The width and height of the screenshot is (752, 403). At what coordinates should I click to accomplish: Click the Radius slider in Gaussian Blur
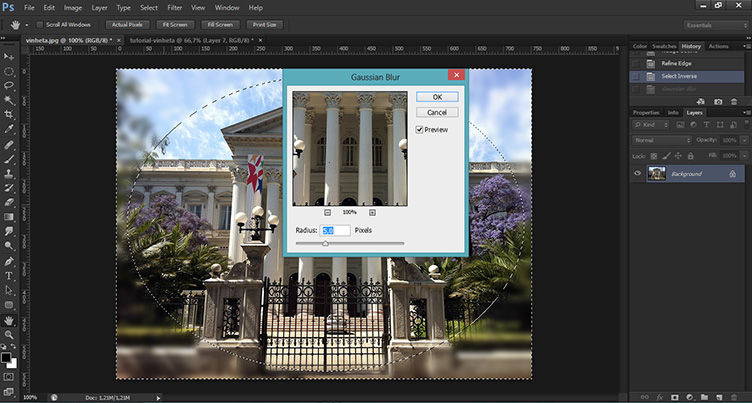pyautogui.click(x=325, y=243)
